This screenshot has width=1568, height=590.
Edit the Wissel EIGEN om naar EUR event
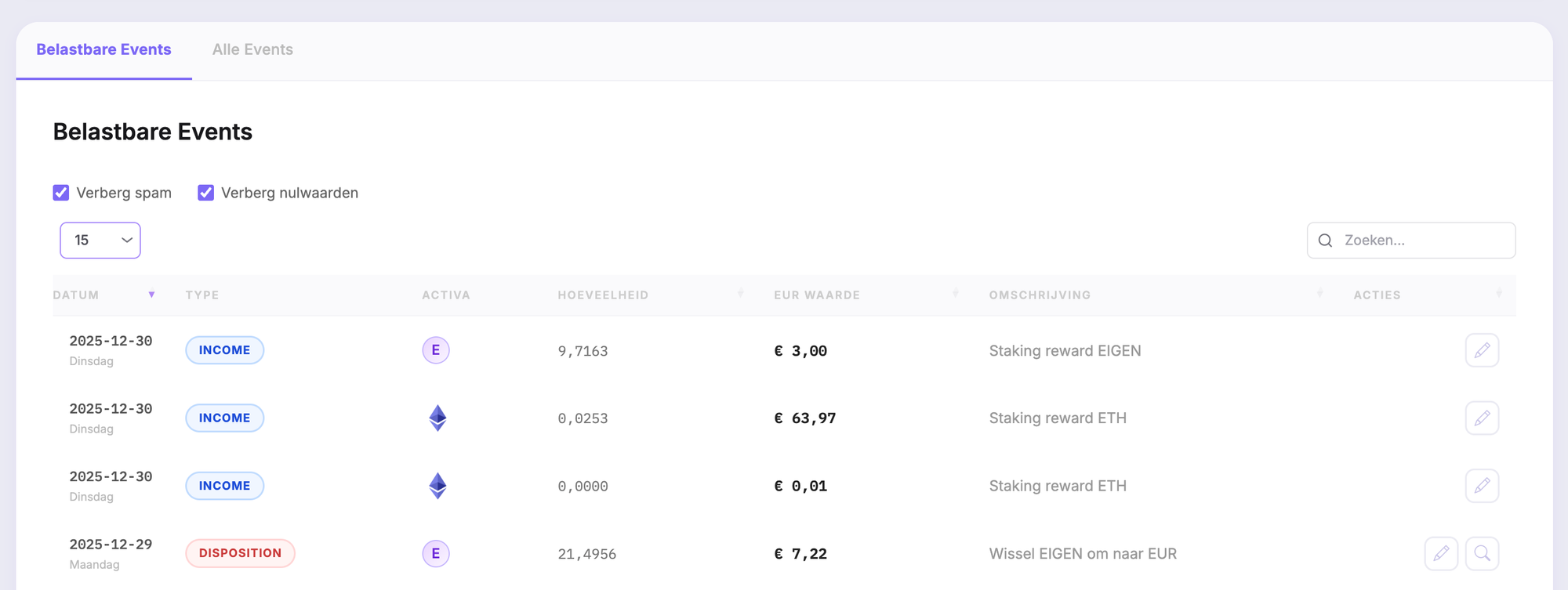[1440, 553]
